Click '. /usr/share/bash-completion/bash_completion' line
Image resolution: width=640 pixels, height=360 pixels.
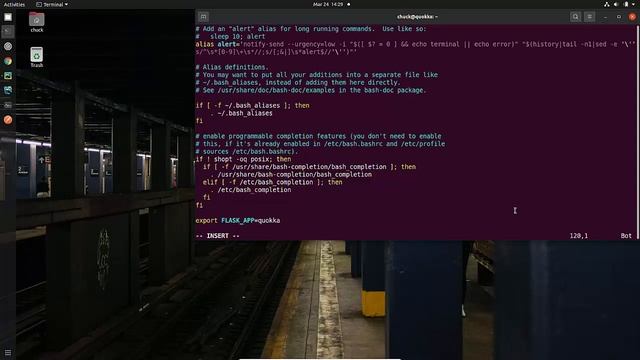click(x=291, y=174)
